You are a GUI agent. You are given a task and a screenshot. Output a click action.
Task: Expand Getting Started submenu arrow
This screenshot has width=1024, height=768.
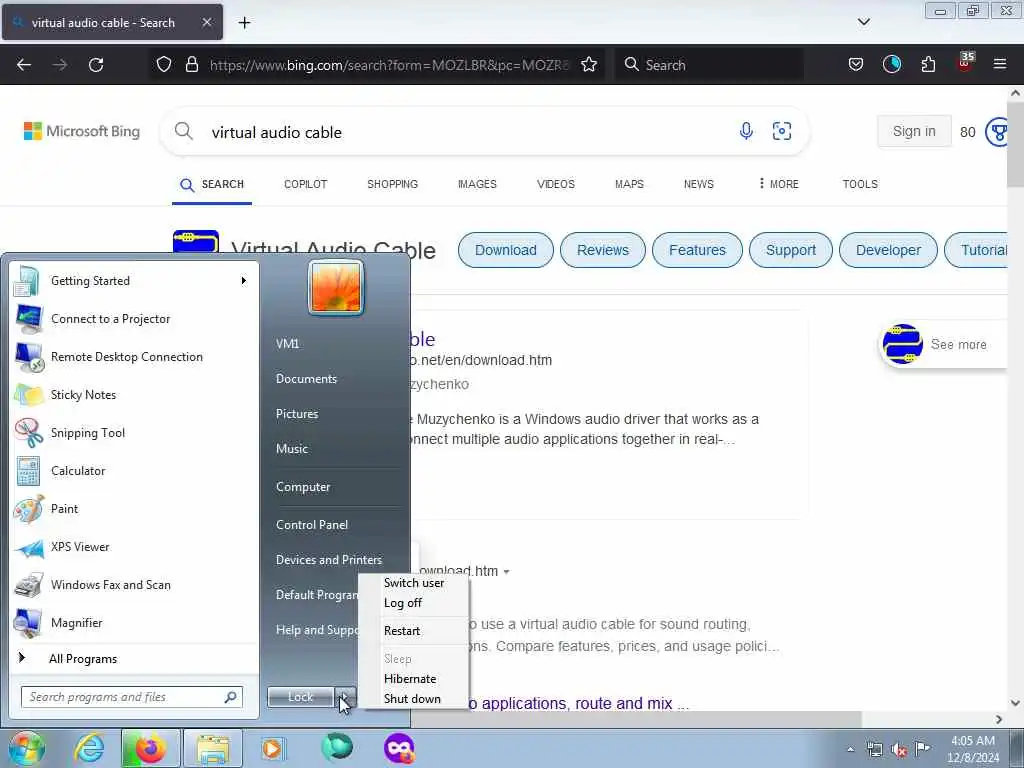tap(244, 281)
